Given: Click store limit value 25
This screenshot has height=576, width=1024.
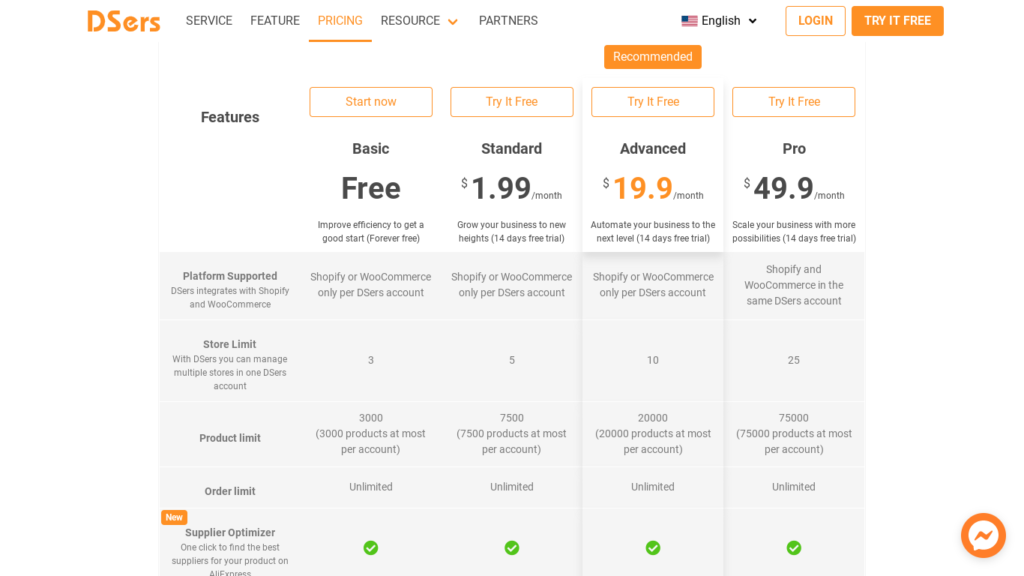Looking at the screenshot, I should pyautogui.click(x=793, y=360).
